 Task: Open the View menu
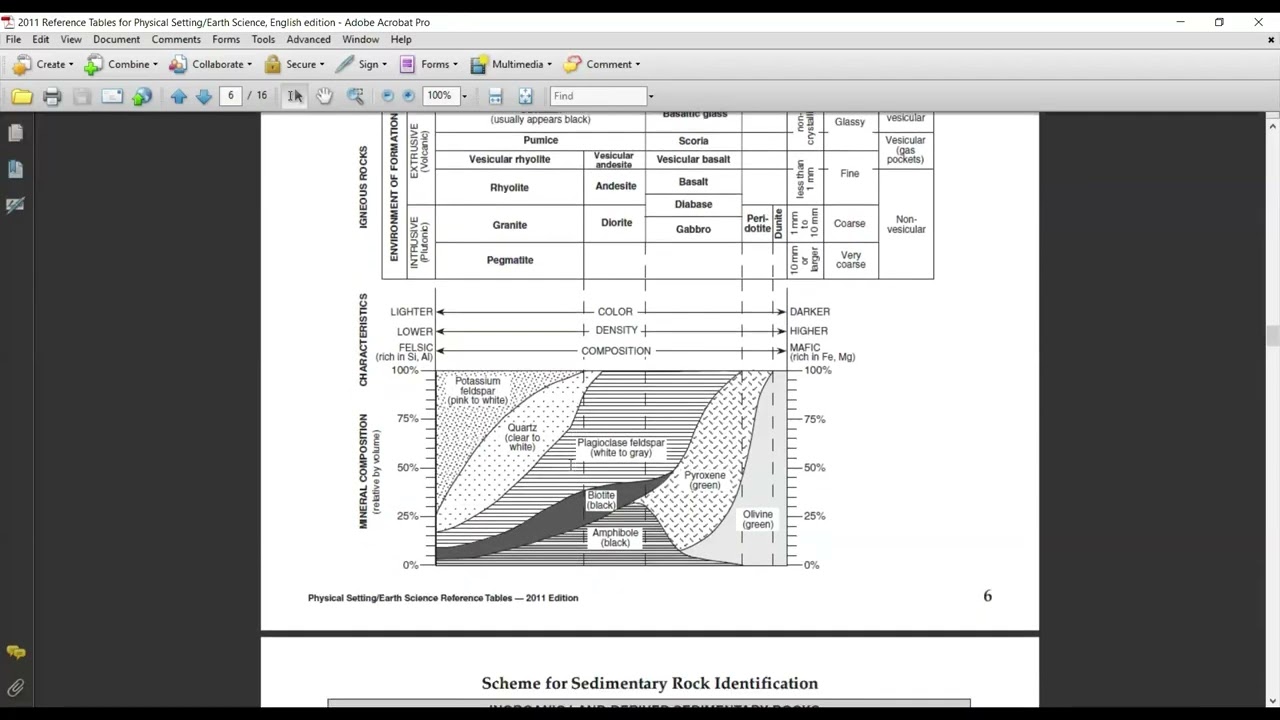coord(71,39)
